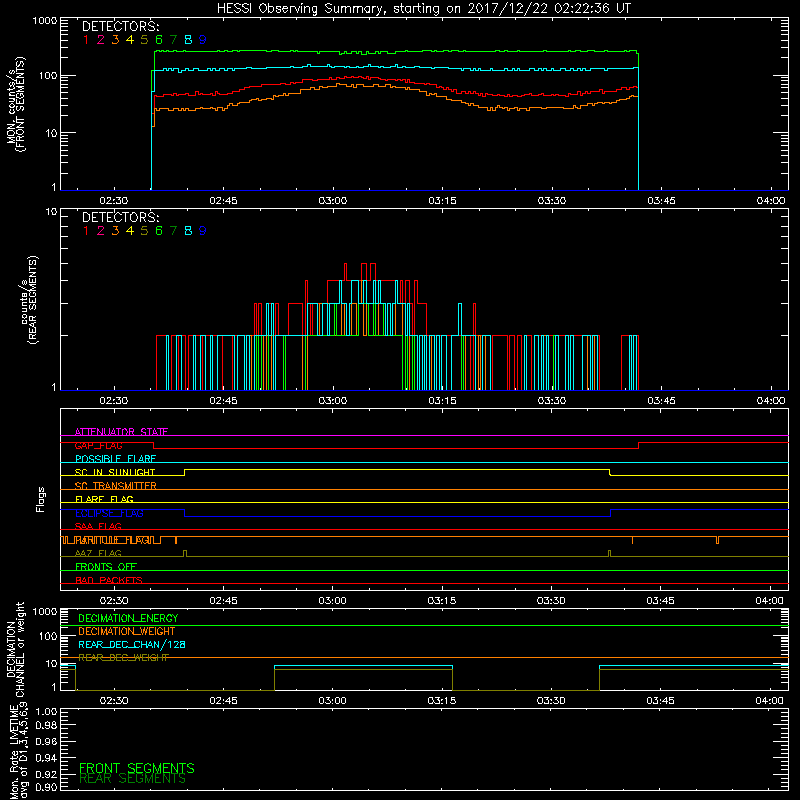Click the REAR SEGMENTS livetime legend text
800x800 pixels.
(132, 779)
